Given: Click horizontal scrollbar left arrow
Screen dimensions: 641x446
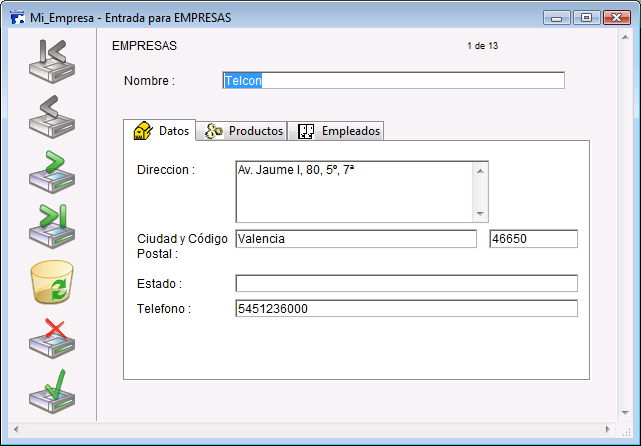Looking at the screenshot, I should coord(16,429).
